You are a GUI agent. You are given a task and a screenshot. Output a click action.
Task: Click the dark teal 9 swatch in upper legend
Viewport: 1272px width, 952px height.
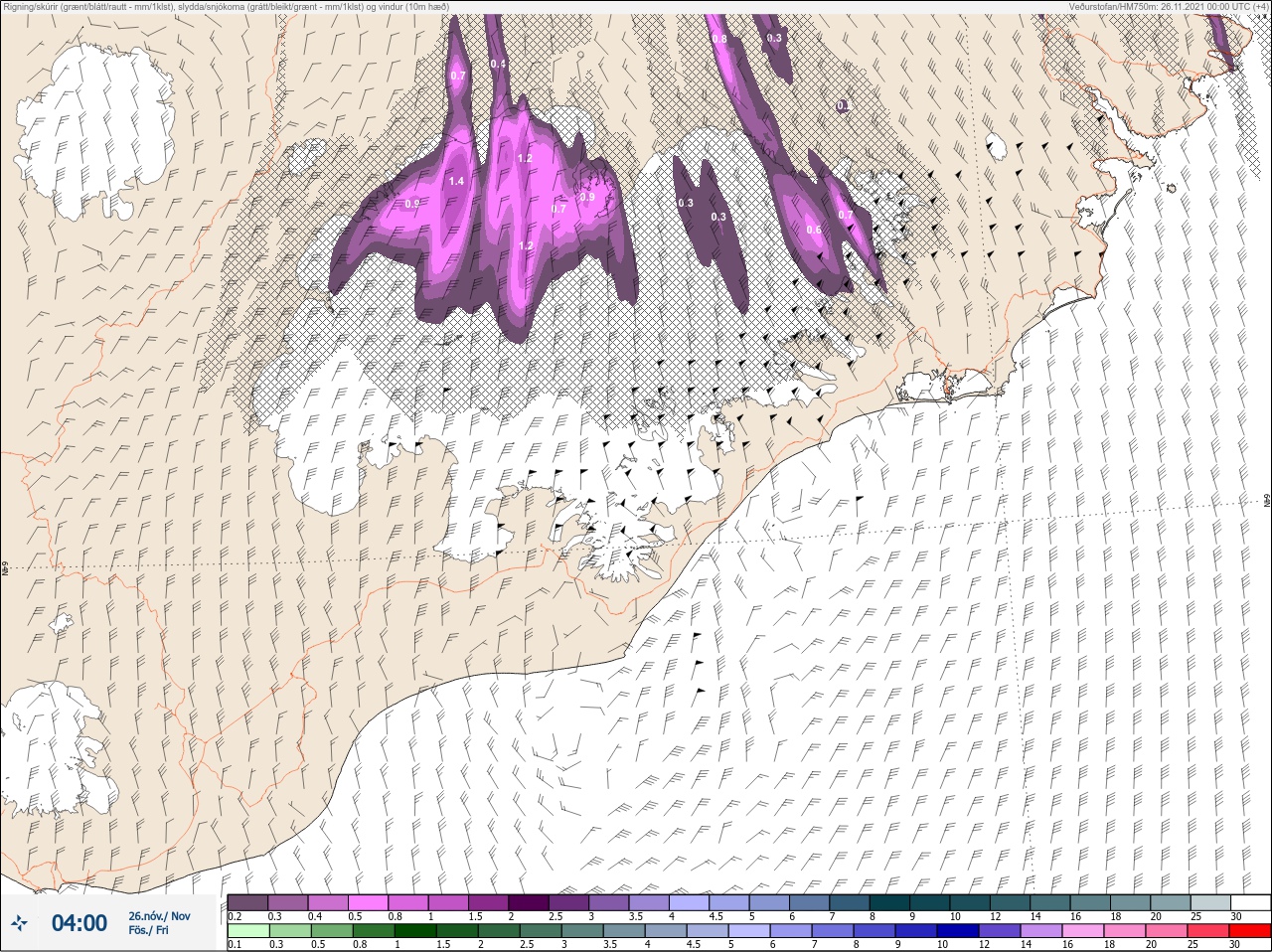930,902
